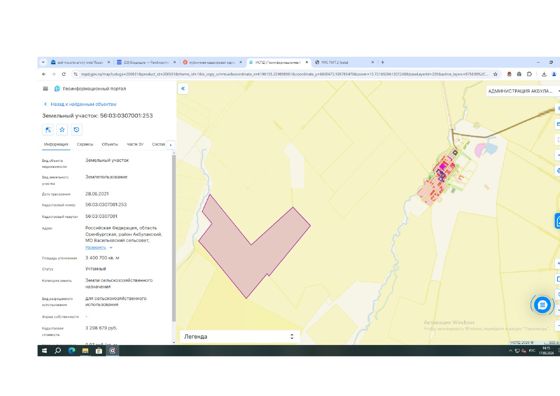Screen dimensions: 560x396
Task: Open the АДМИНИСТРАЦИЯ АКБУЛА... dropdown
Action: [523, 91]
